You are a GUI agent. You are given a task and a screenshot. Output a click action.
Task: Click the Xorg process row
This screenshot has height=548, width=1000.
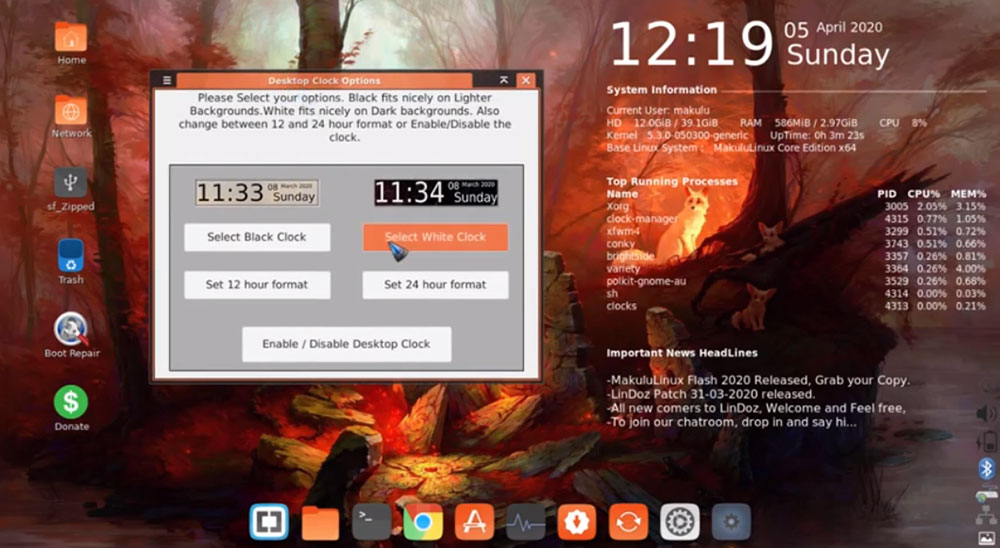pos(796,206)
